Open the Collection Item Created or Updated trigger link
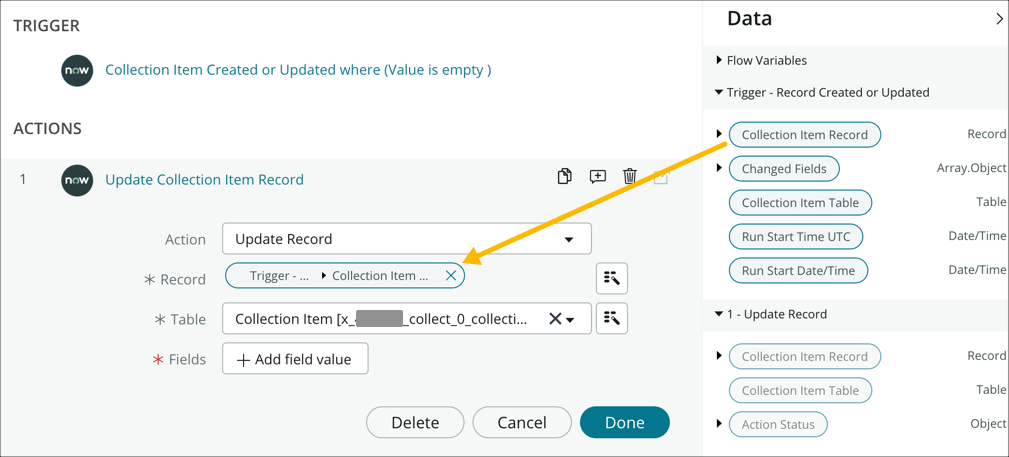 pos(298,70)
